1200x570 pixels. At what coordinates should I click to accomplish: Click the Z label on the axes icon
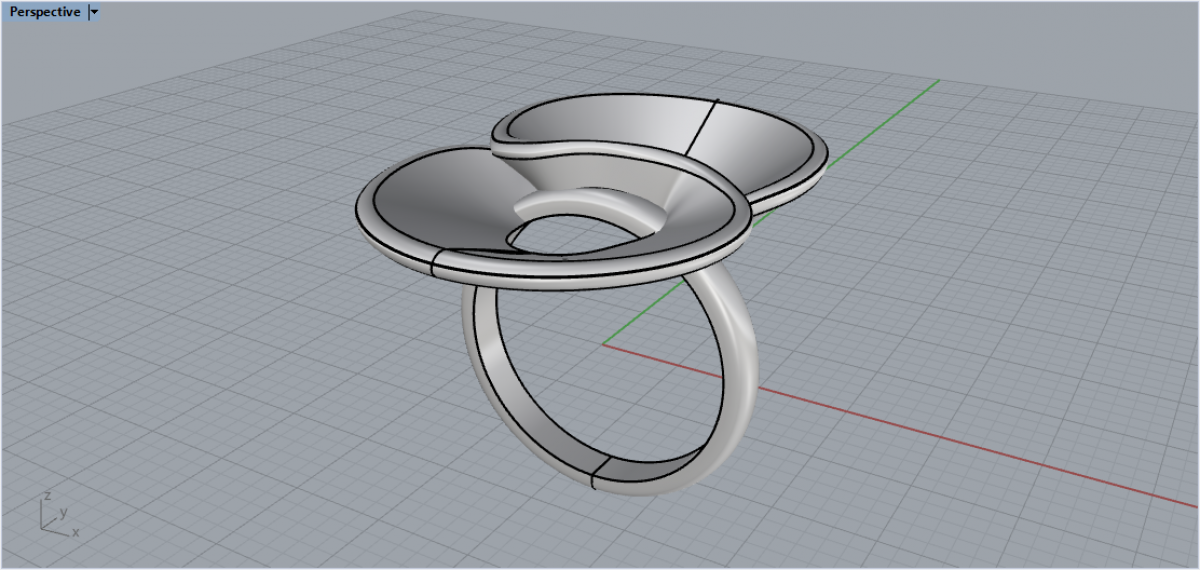click(x=48, y=497)
